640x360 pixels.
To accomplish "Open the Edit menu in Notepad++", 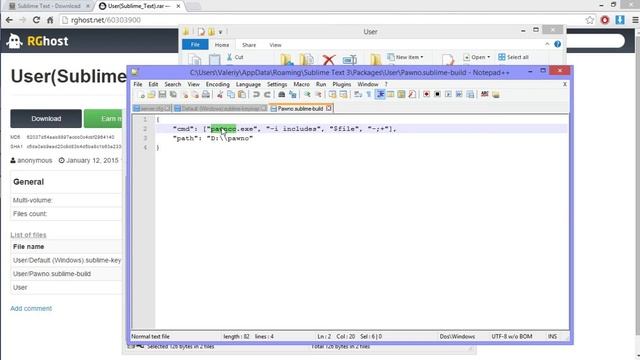I will pos(153,84).
